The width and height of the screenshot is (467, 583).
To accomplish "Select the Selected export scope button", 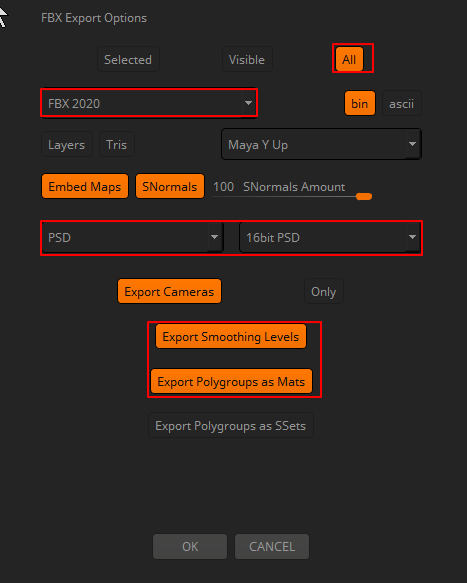I will [128, 59].
